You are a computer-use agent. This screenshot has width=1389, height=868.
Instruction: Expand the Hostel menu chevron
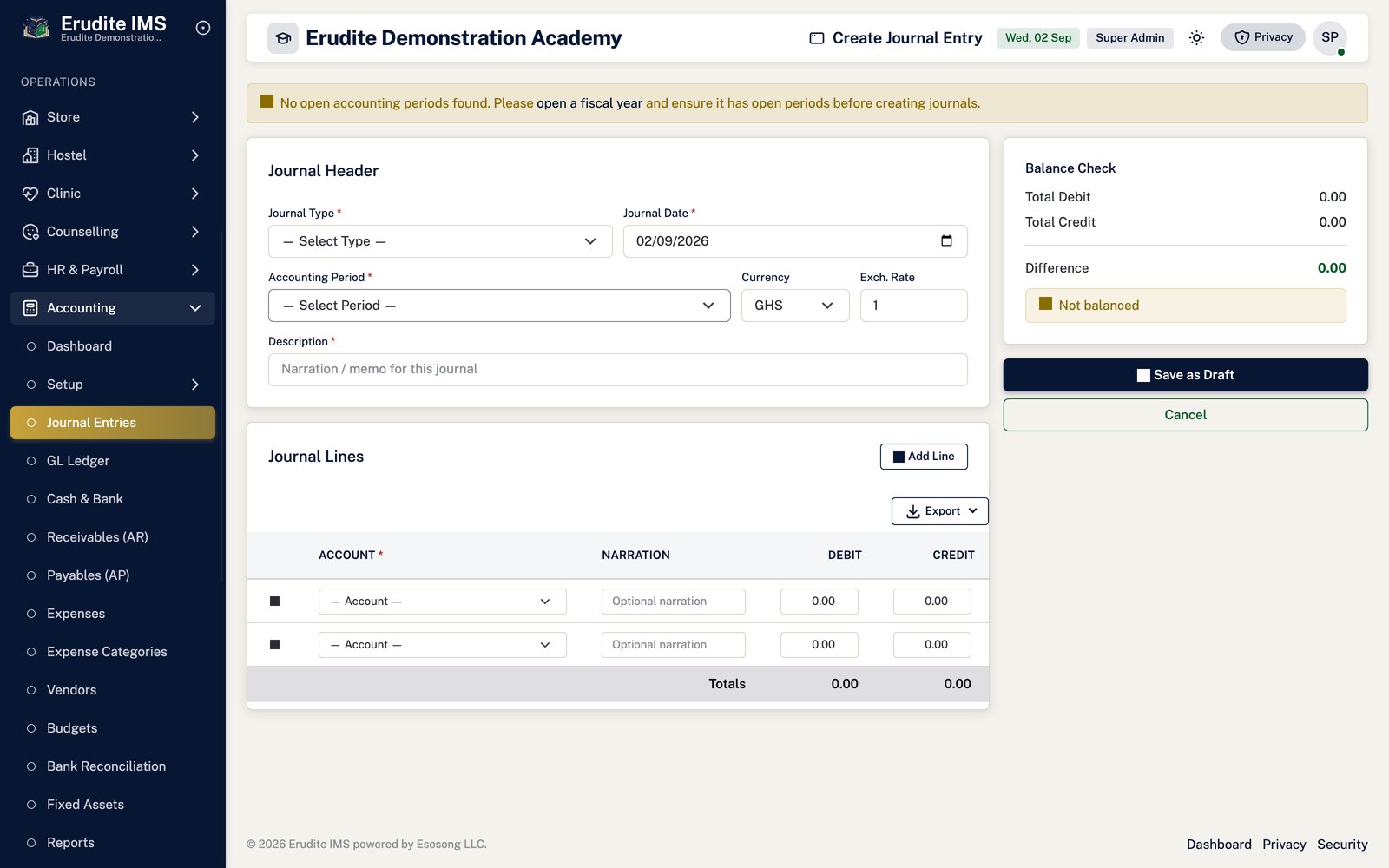(x=195, y=155)
